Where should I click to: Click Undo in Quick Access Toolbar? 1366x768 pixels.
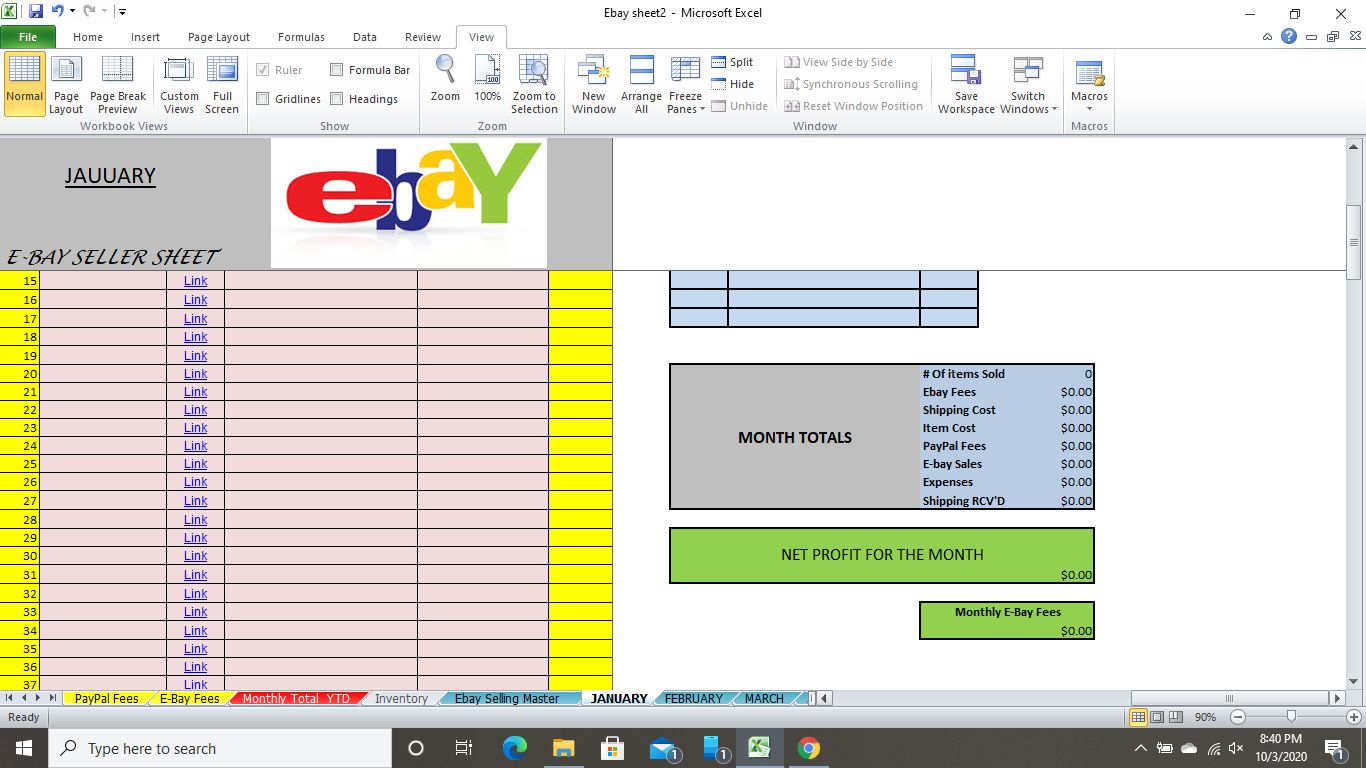point(58,12)
